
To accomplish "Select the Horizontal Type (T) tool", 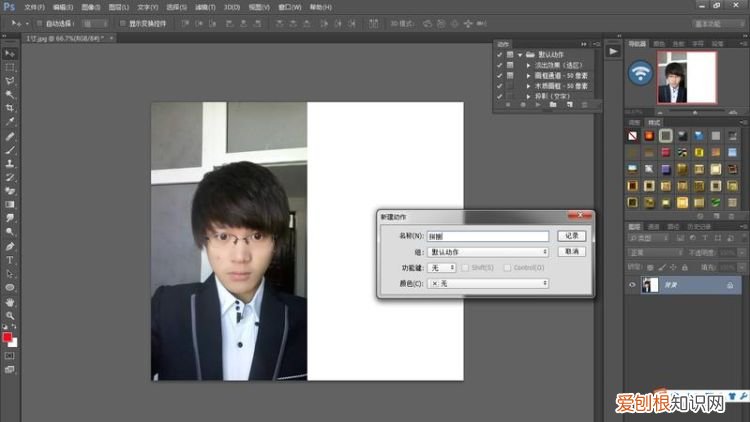I will tap(10, 259).
